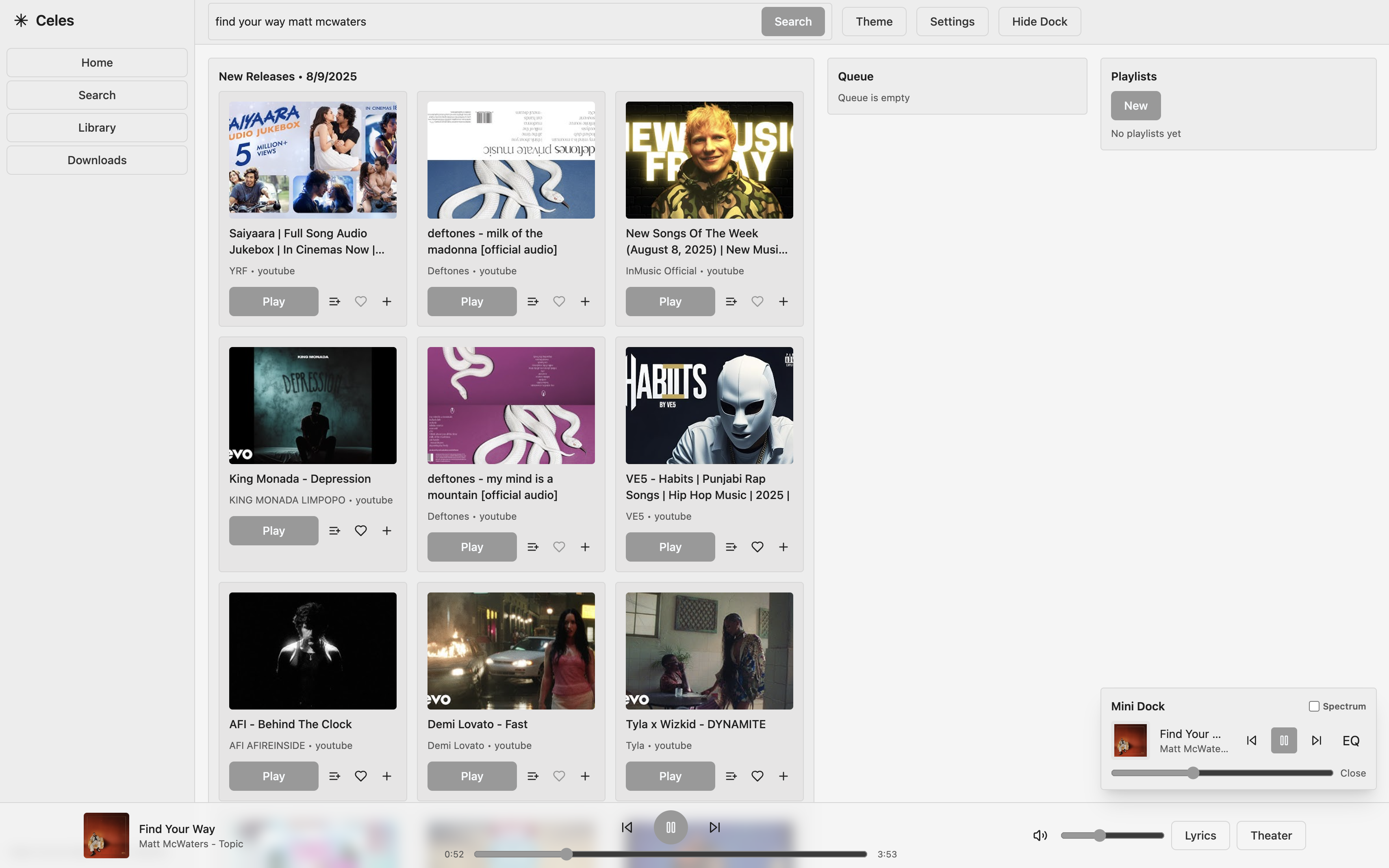Like deftones my mind is a mountain
The width and height of the screenshot is (1389, 868).
point(559,547)
